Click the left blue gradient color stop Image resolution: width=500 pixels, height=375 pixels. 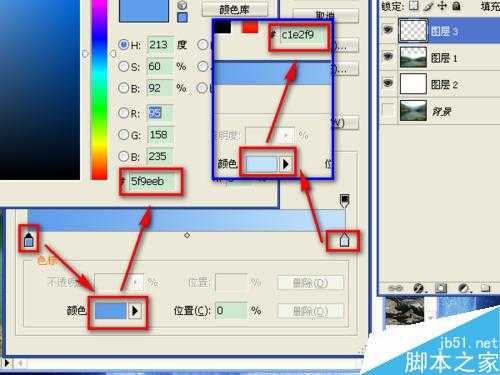[x=29, y=239]
